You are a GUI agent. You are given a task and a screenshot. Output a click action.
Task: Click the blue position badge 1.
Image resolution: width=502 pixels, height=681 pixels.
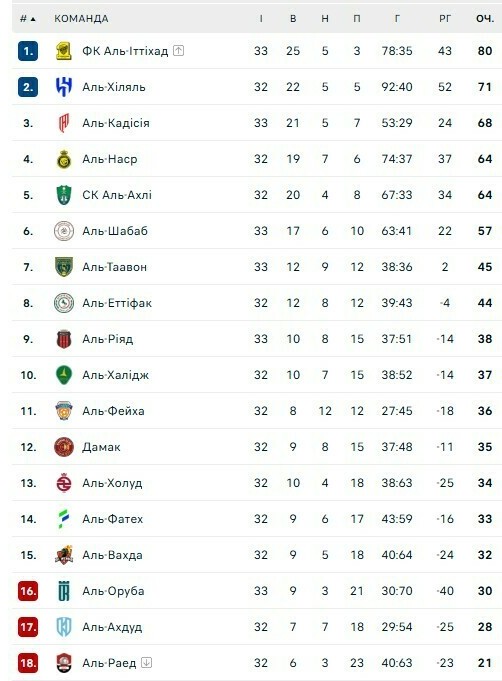(28, 51)
